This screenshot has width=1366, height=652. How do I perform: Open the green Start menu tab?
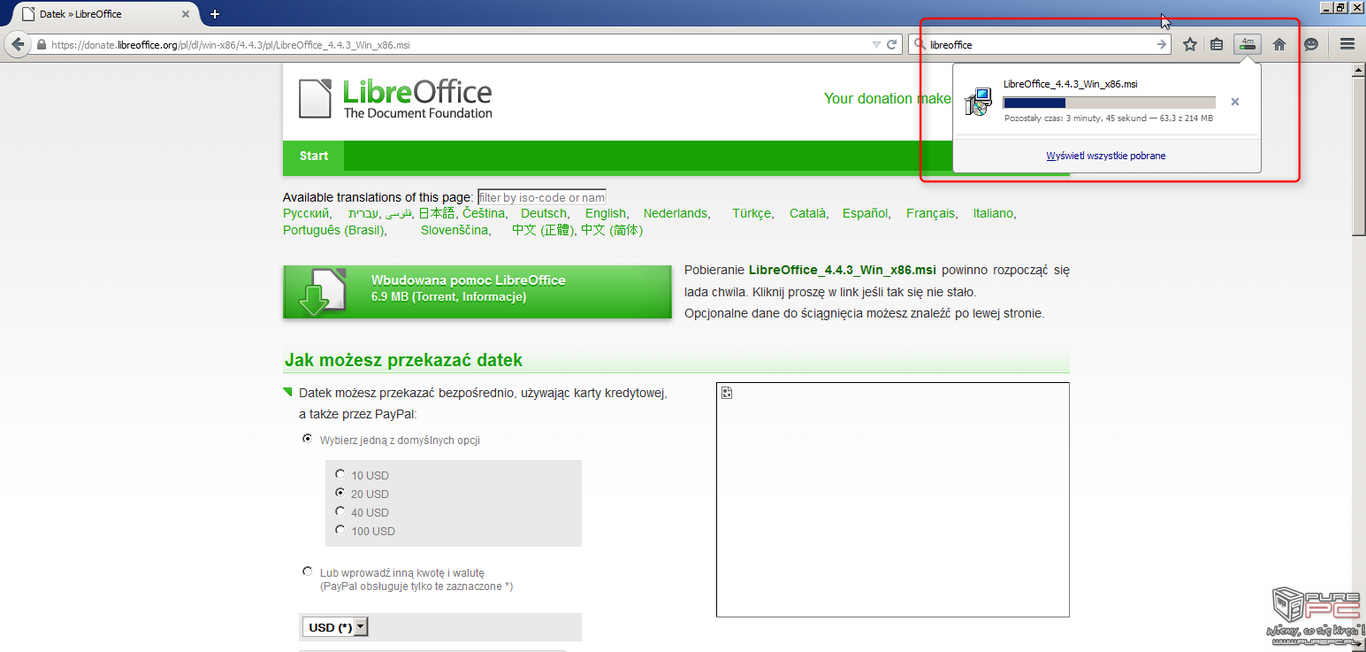(313, 156)
